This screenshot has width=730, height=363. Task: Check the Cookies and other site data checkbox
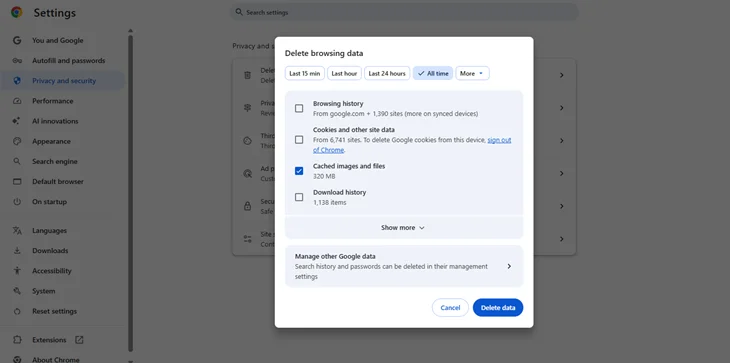click(299, 140)
